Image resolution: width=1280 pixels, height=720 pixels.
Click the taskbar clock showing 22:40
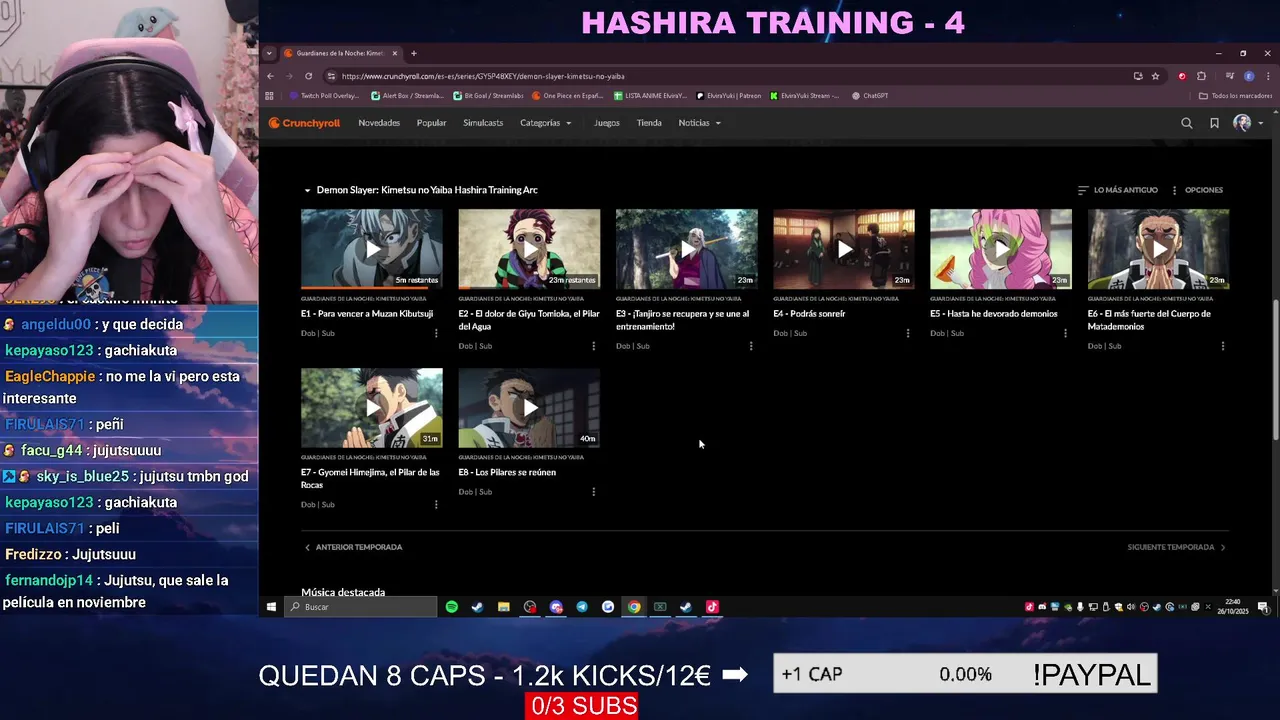[1233, 607]
